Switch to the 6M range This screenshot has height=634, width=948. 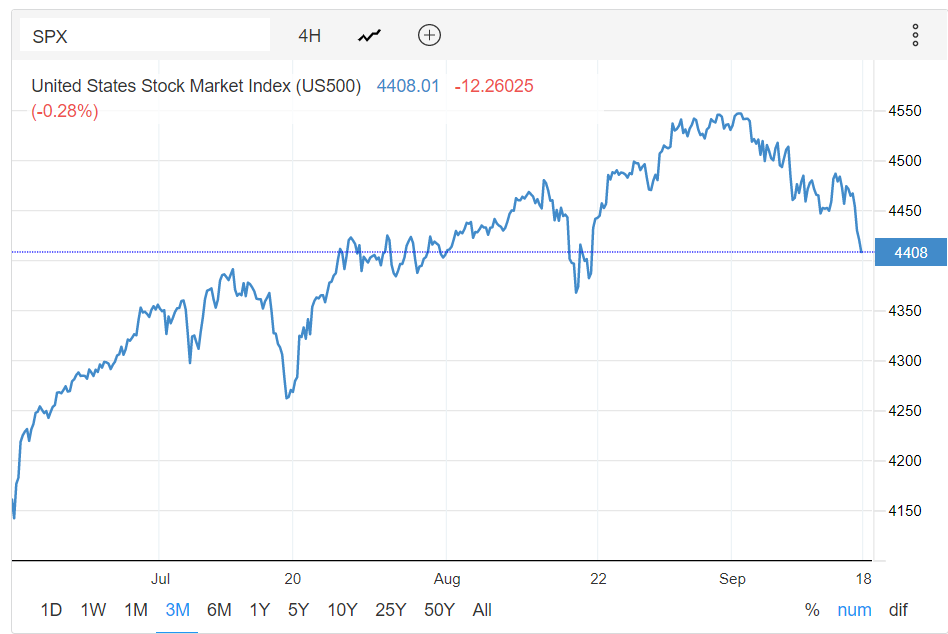click(219, 610)
